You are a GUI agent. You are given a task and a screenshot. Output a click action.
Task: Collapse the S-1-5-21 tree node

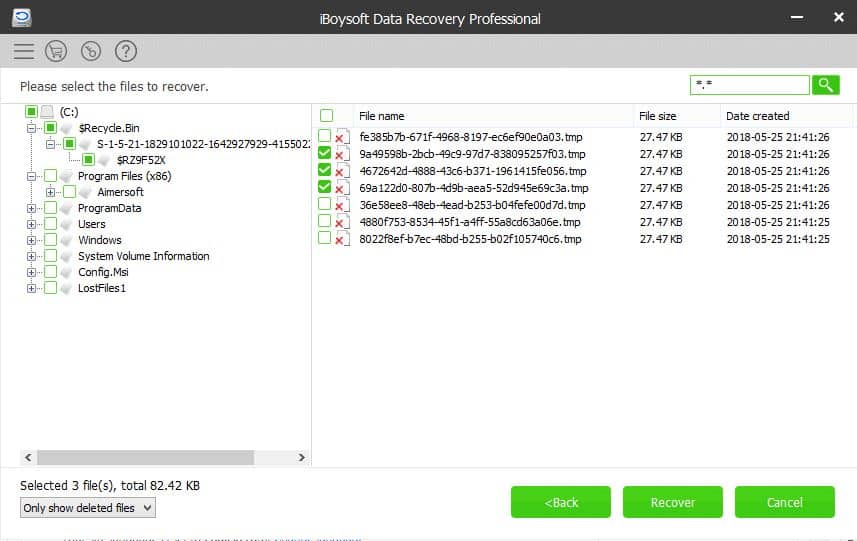[50, 144]
